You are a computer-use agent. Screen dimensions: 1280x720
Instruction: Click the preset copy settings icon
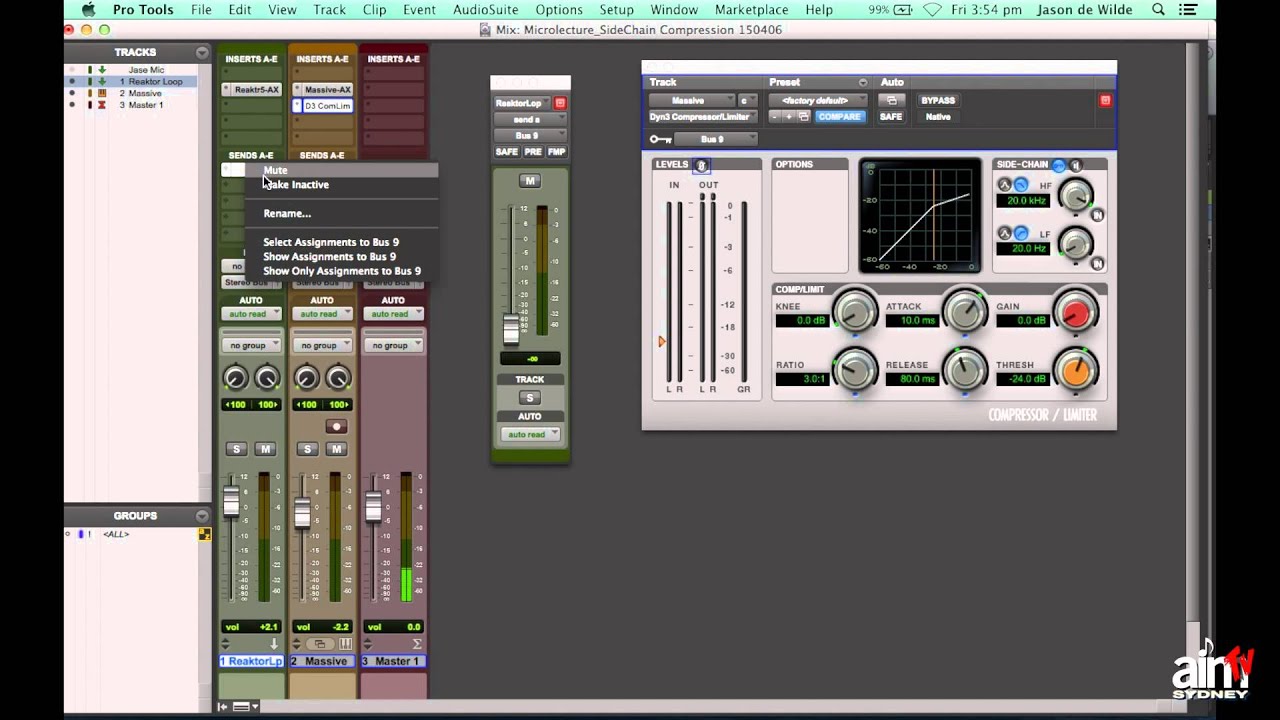coord(803,117)
